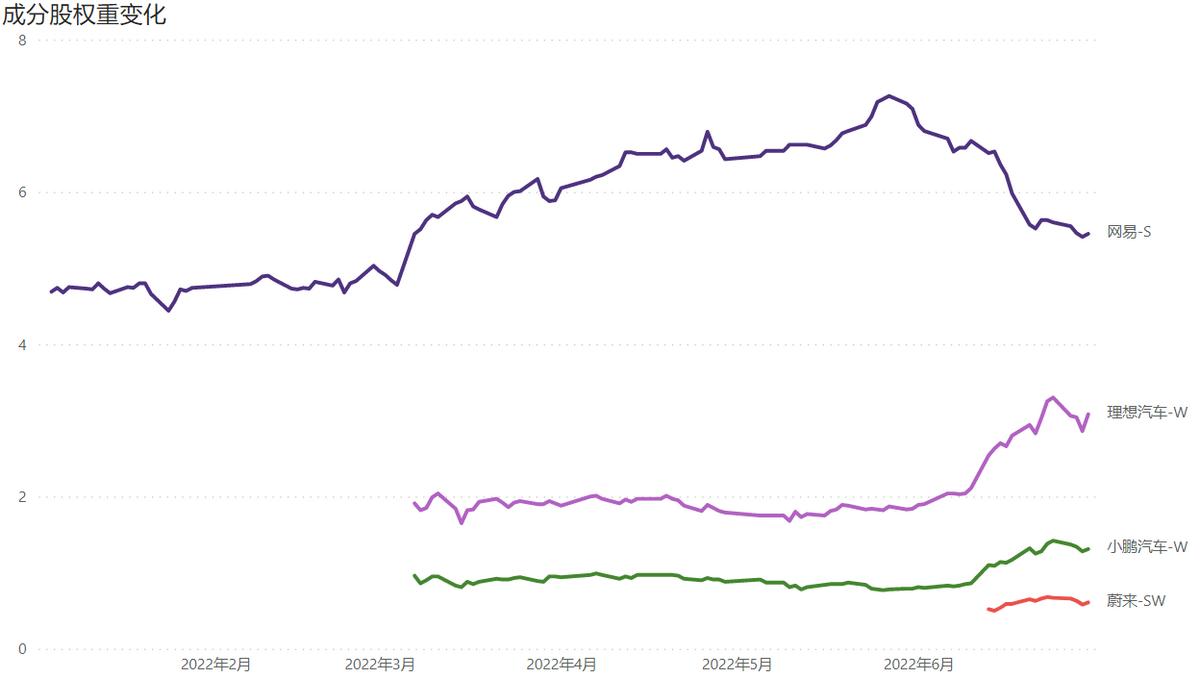Select the 理想汽车-W series label

tap(1147, 412)
